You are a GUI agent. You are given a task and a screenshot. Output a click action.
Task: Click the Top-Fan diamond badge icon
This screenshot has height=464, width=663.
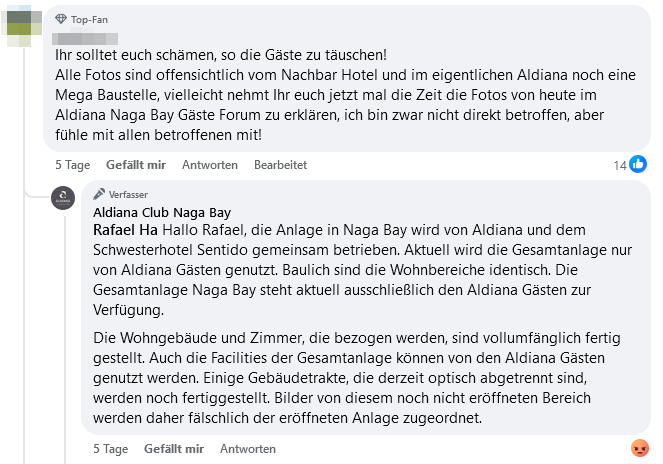[61, 19]
